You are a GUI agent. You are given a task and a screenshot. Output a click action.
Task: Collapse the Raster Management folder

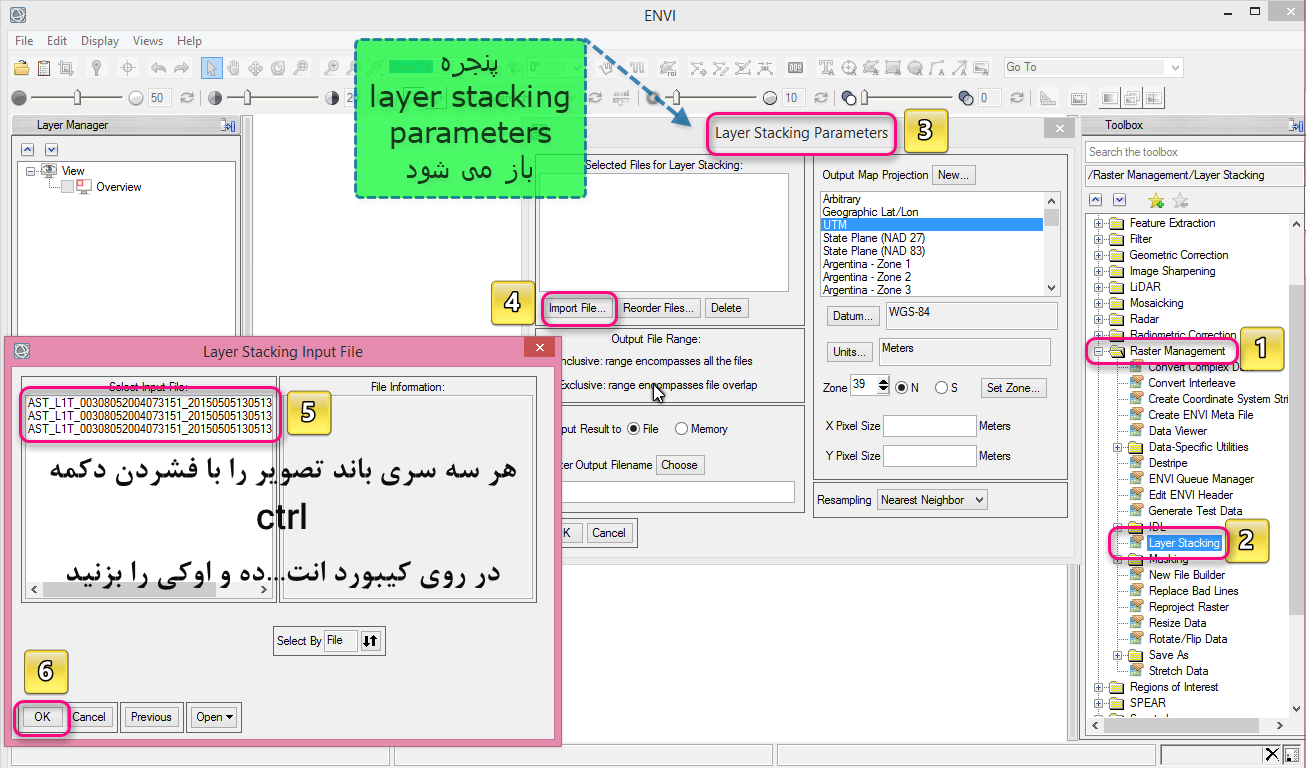1099,351
